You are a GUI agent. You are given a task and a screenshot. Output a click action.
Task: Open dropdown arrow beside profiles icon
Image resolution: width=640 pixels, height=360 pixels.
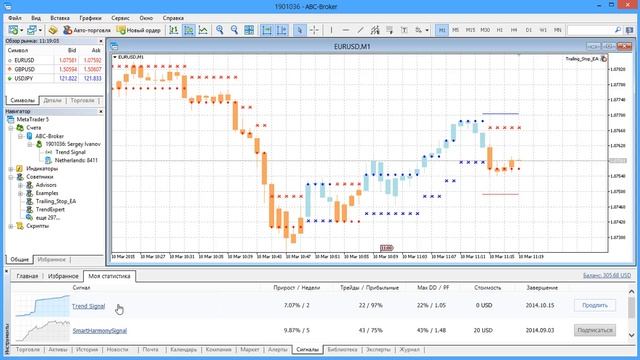point(40,30)
